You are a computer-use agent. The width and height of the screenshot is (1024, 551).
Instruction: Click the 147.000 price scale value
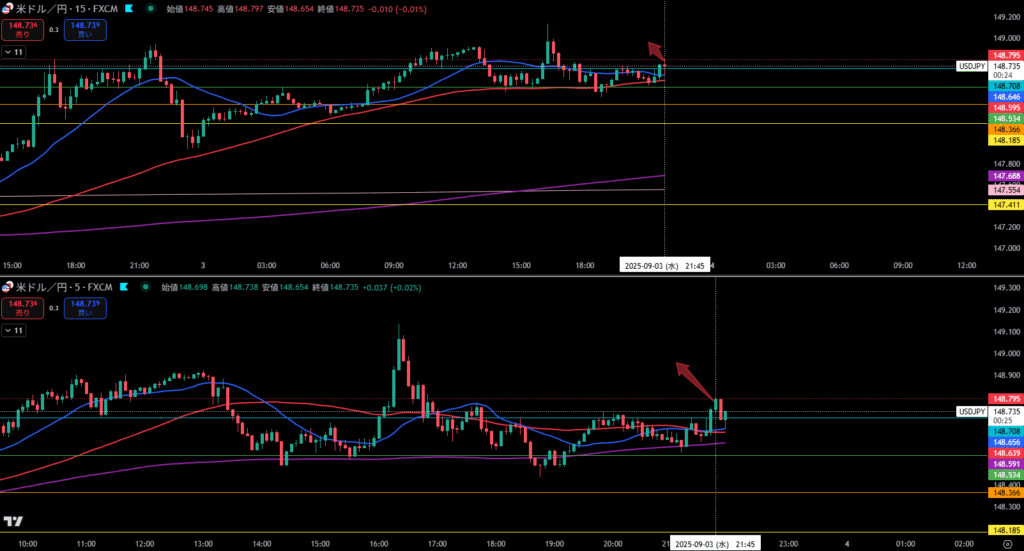(x=1006, y=248)
